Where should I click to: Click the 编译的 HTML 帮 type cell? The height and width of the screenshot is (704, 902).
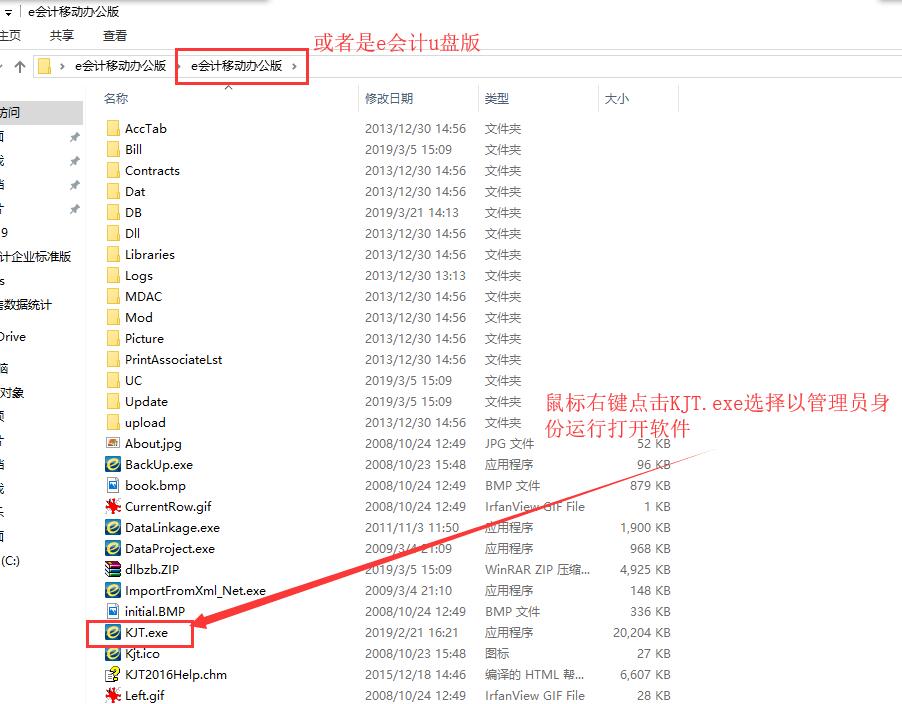[534, 675]
